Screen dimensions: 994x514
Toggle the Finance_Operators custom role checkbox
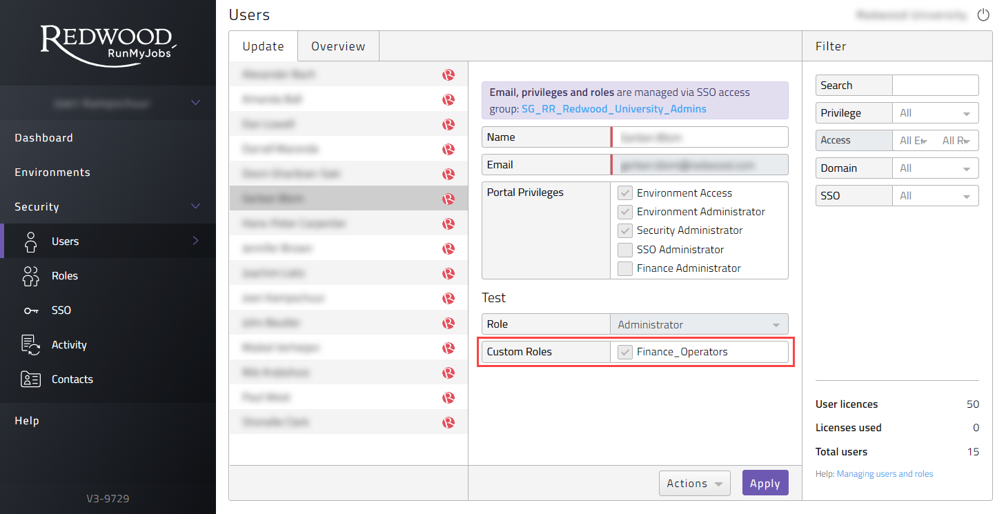click(625, 352)
